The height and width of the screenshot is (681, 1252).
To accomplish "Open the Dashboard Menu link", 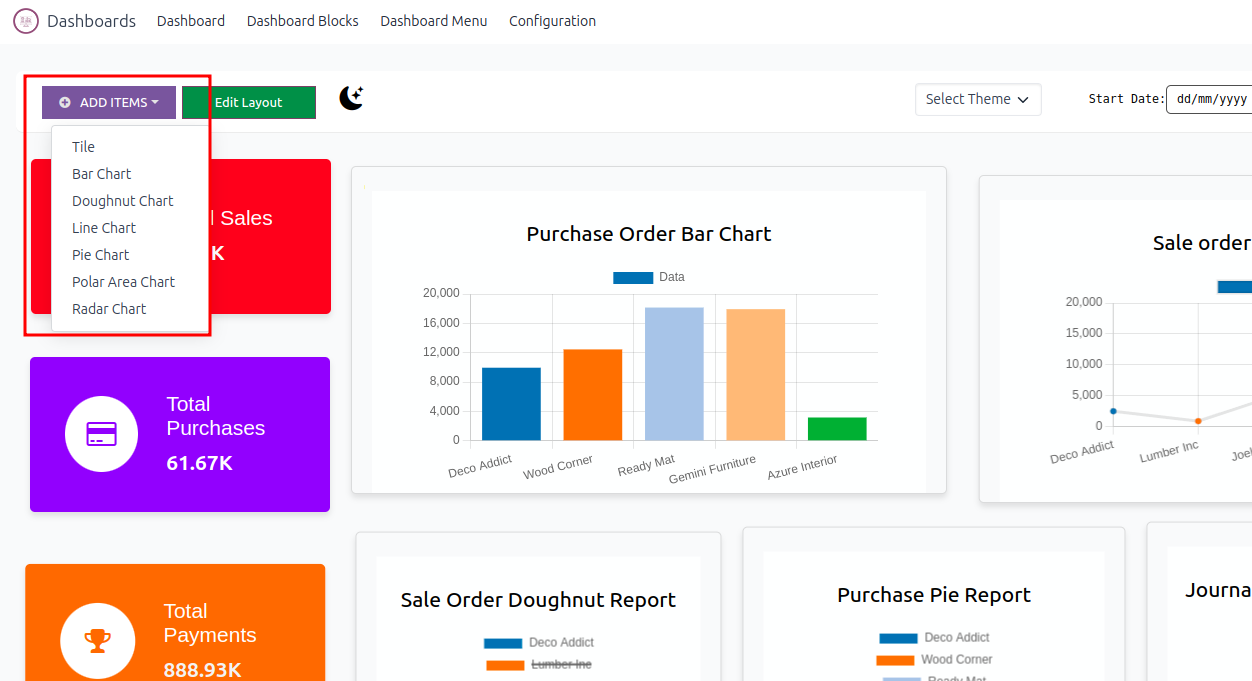I will pyautogui.click(x=434, y=21).
